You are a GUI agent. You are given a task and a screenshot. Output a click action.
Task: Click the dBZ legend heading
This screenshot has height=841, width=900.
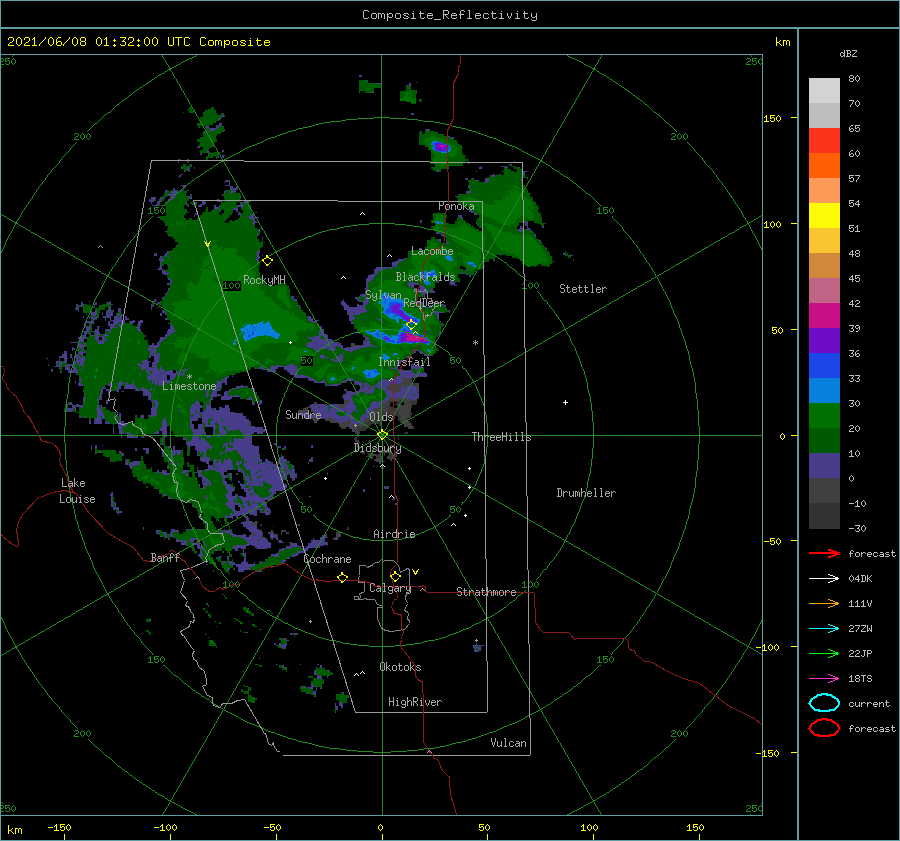848,53
